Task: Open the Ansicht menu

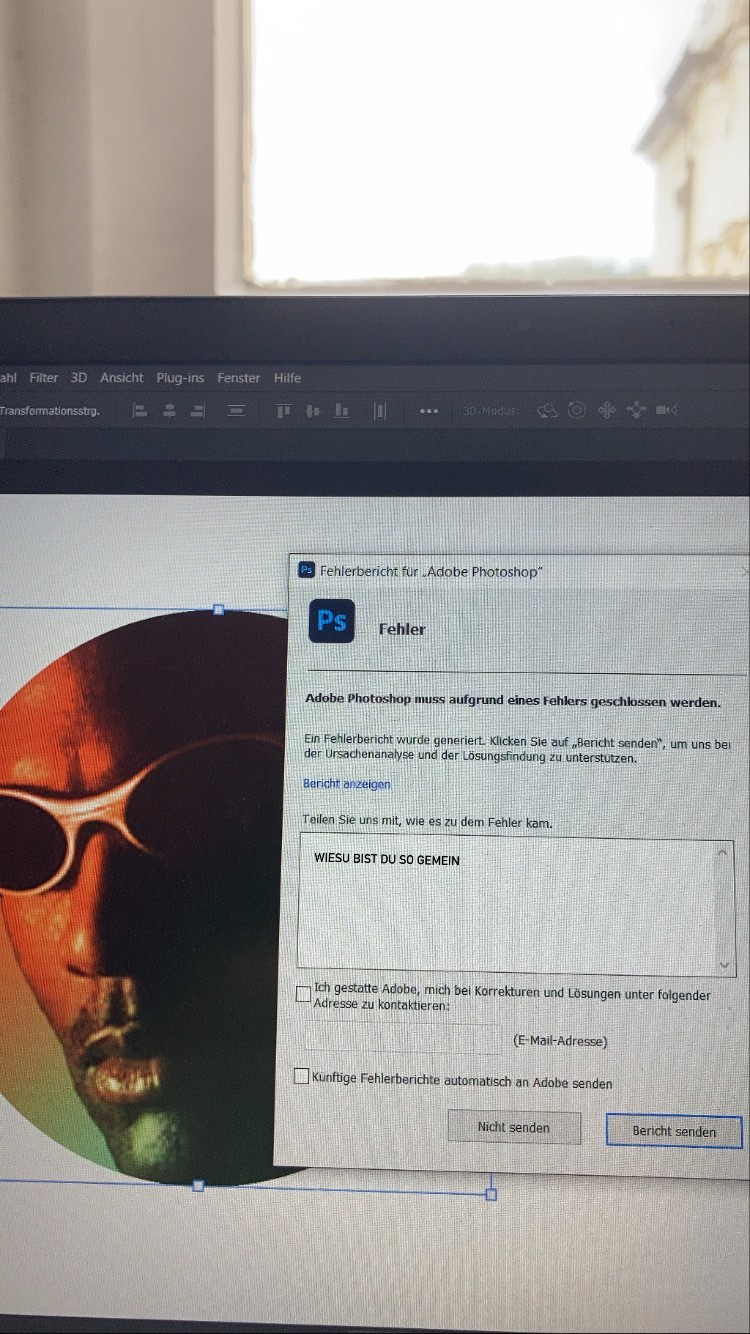Action: click(122, 378)
